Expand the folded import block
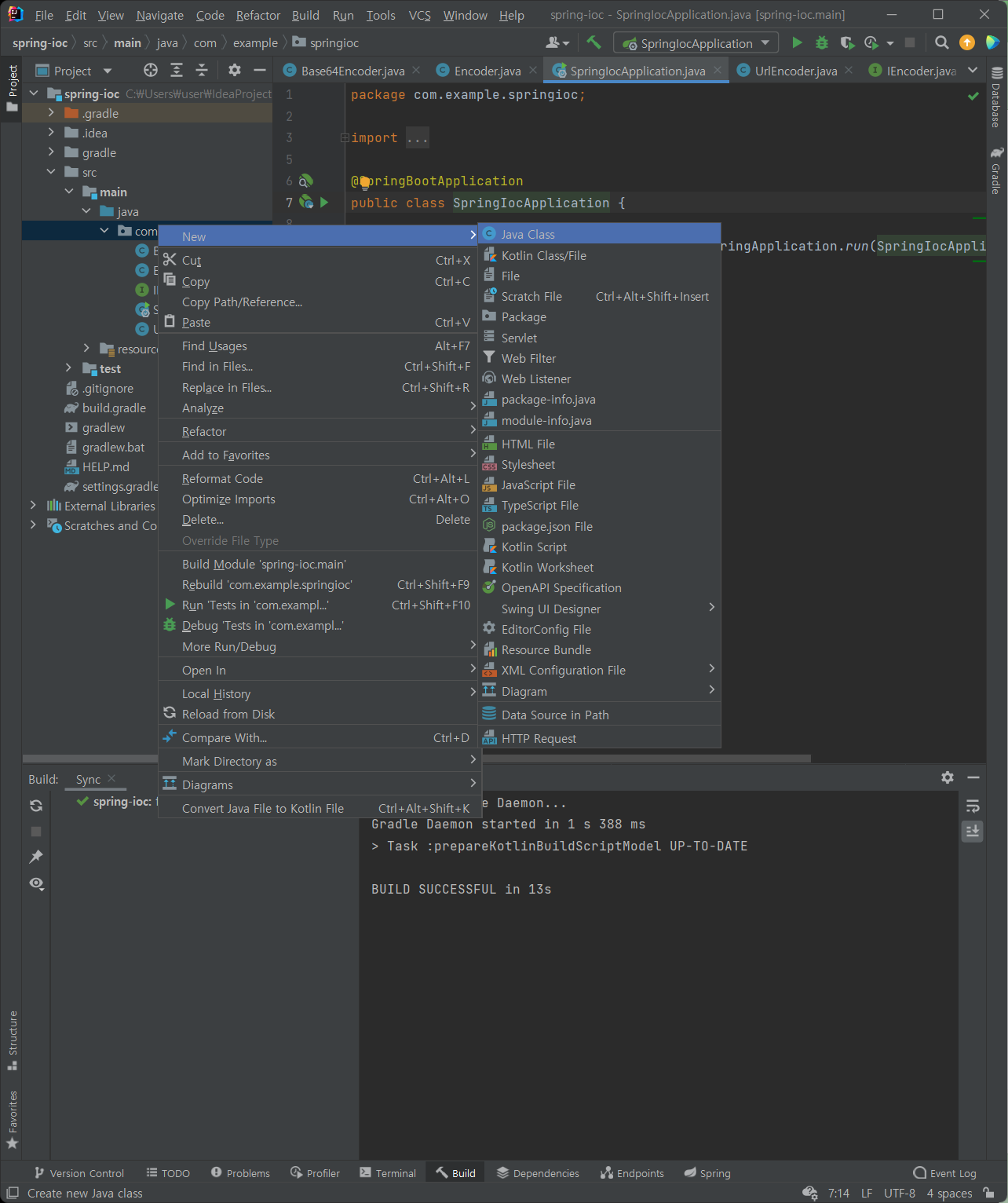 tap(345, 138)
